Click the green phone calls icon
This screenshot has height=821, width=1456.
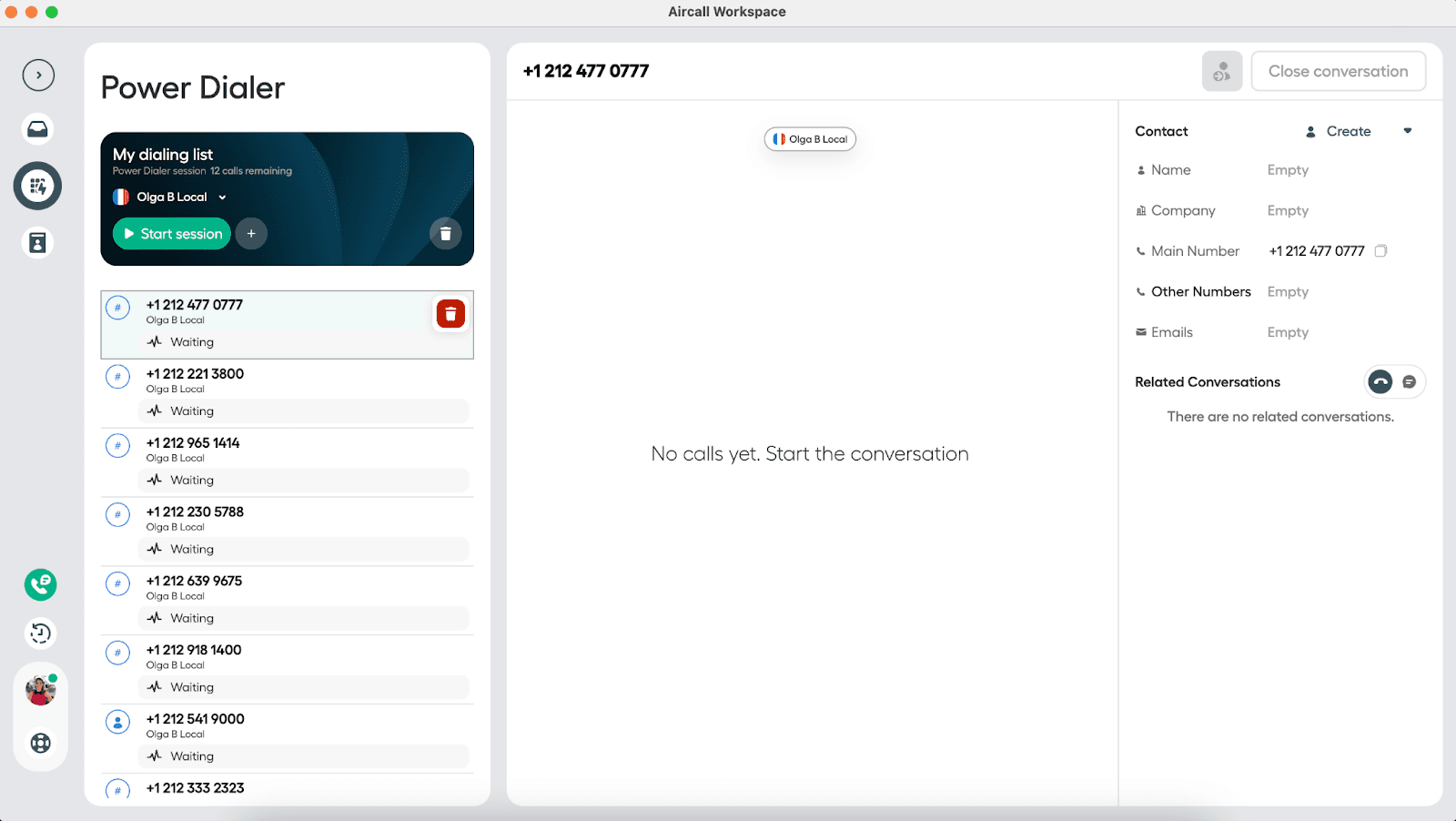[x=40, y=584]
